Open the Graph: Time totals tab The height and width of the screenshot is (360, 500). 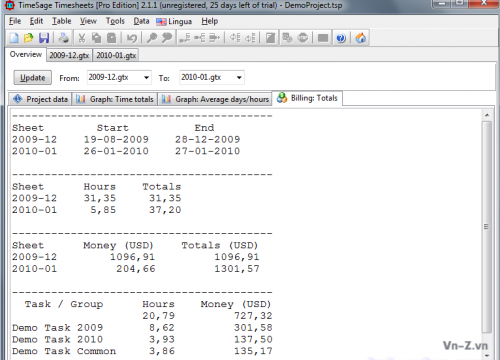pyautogui.click(x=115, y=99)
